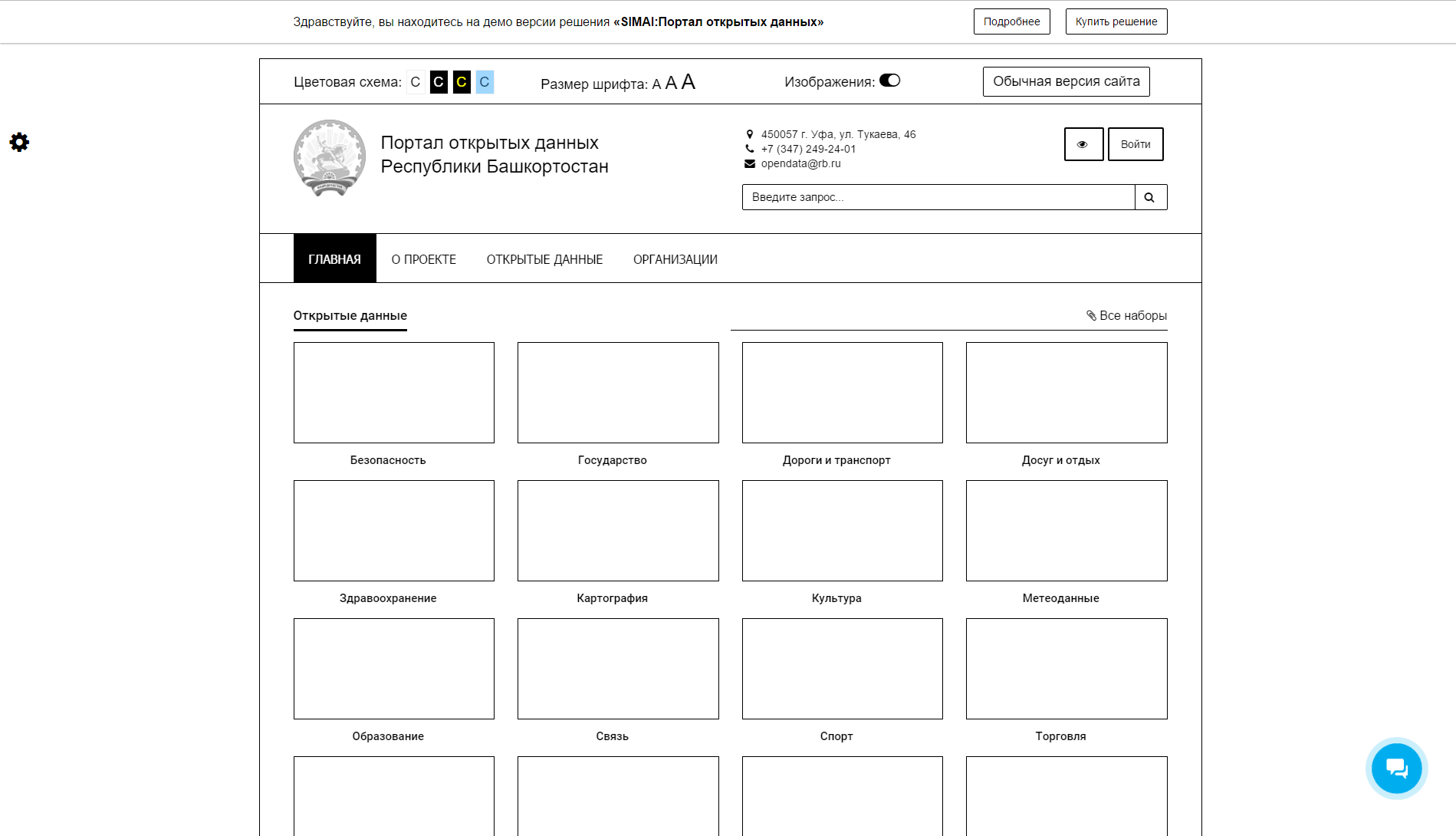This screenshot has width=1456, height=836.
Task: Click the Bashkortostan coat of arms logo
Action: click(330, 157)
